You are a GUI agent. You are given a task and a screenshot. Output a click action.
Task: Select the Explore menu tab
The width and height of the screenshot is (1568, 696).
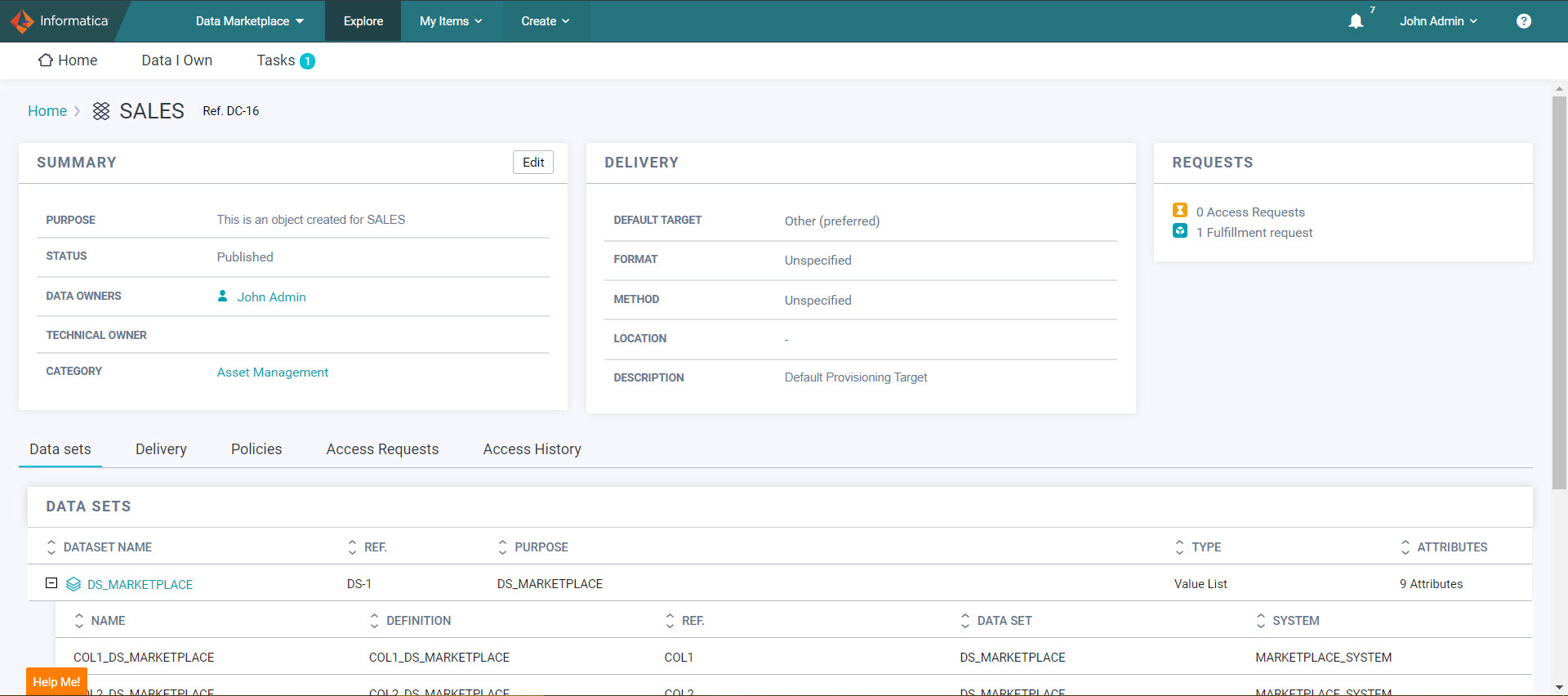point(363,21)
